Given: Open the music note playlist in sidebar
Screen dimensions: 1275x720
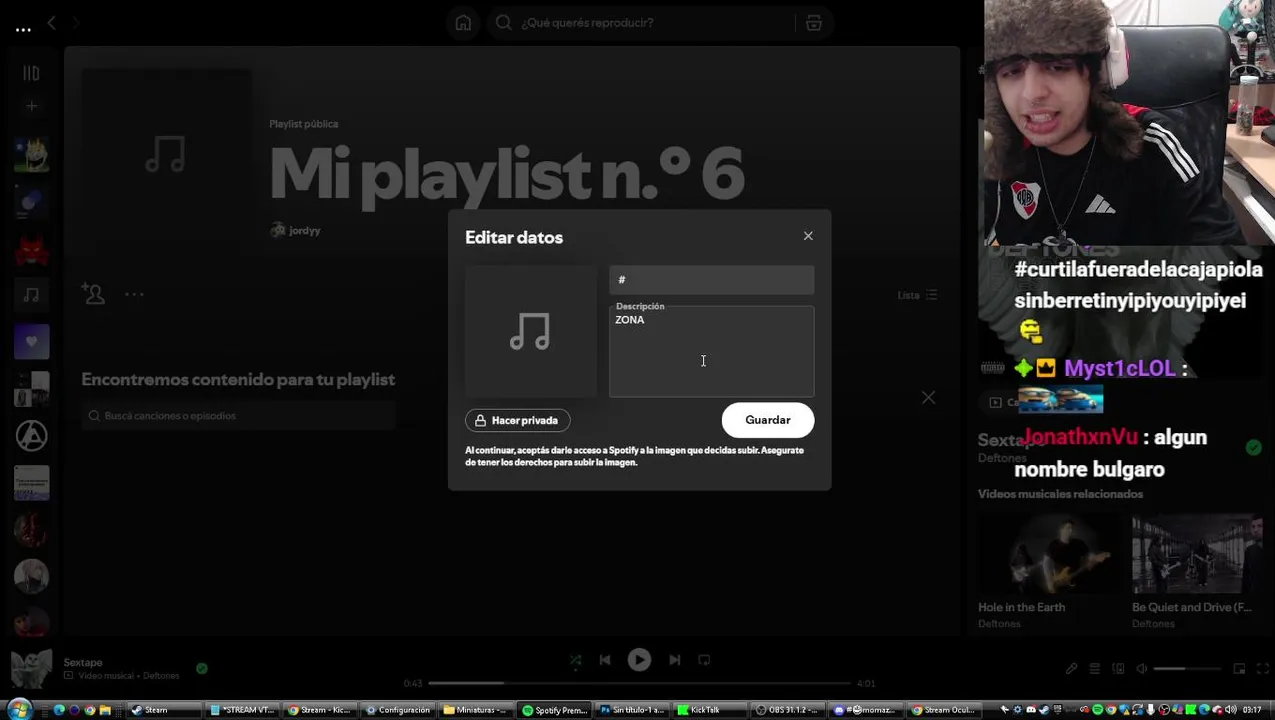Looking at the screenshot, I should click(31, 295).
